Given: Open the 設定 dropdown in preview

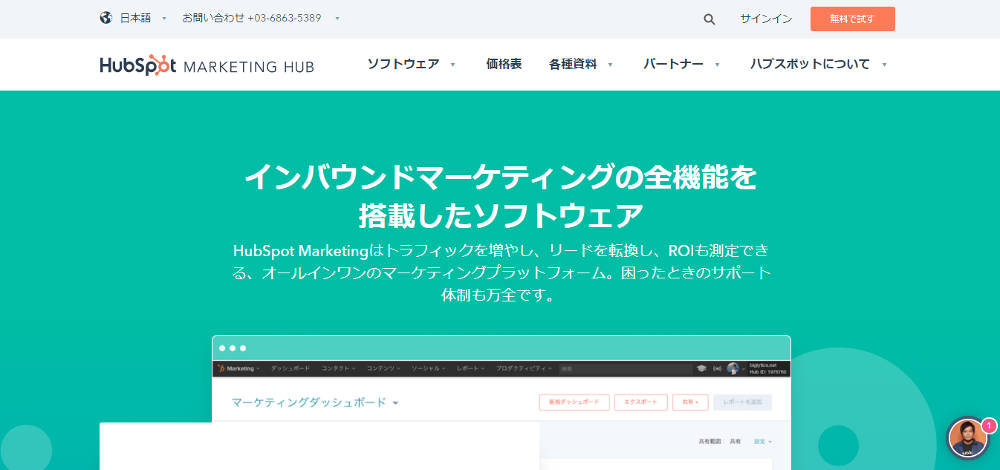Looking at the screenshot, I should (x=763, y=441).
